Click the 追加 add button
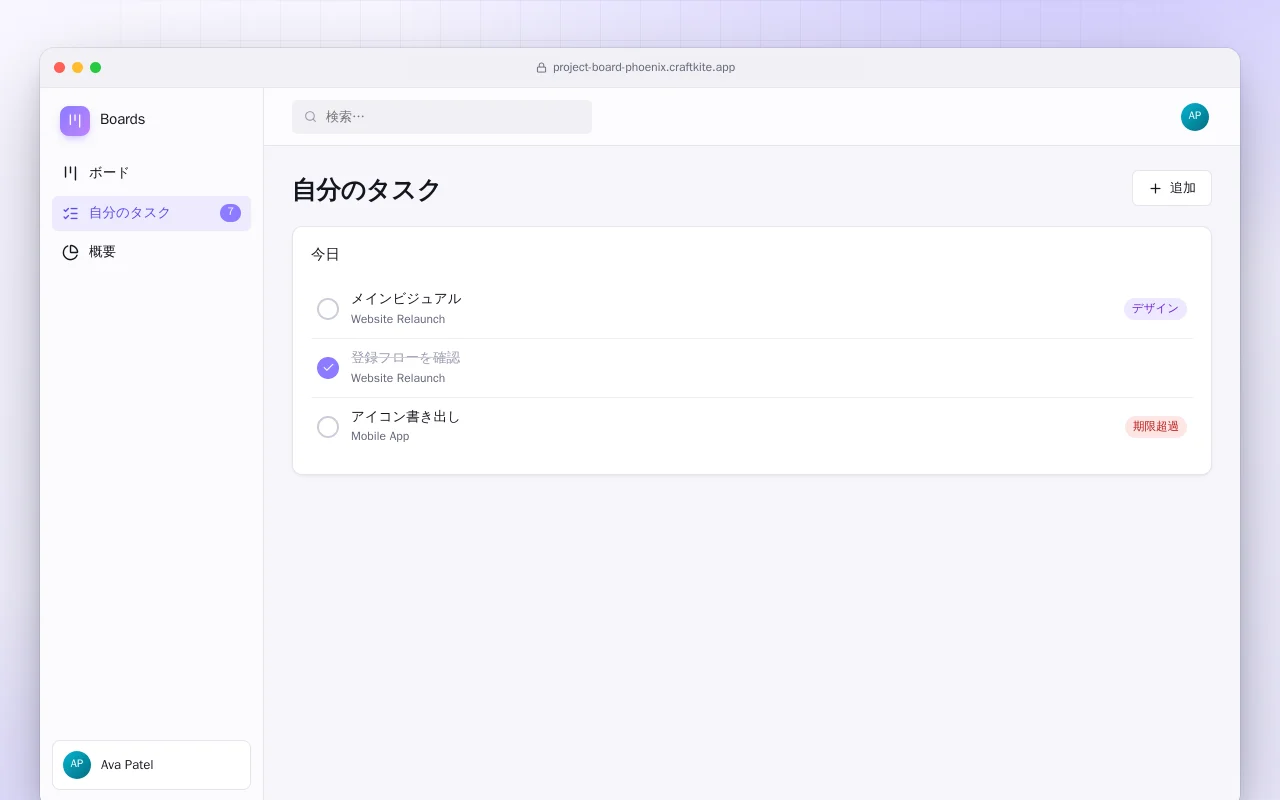The image size is (1280, 800). click(1172, 188)
